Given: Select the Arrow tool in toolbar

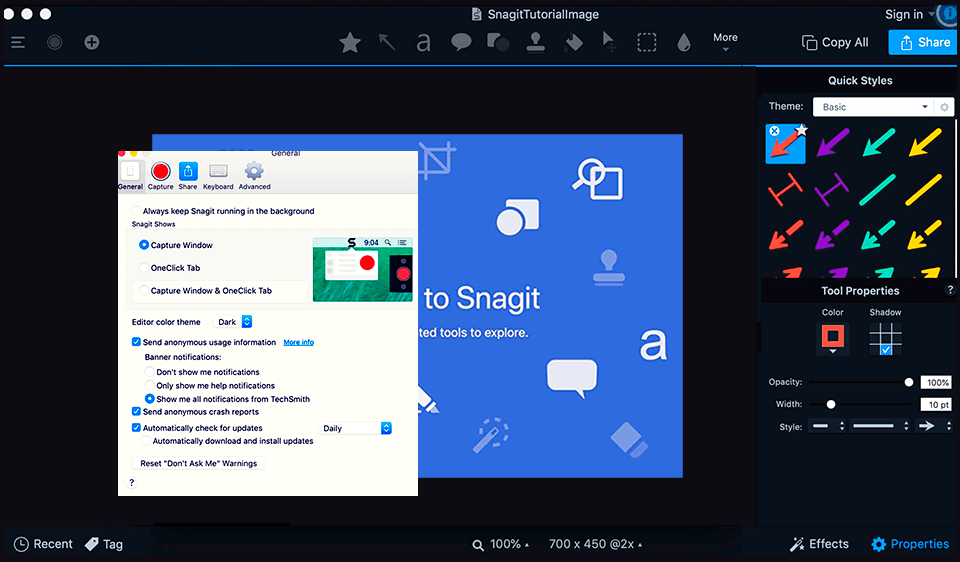Looking at the screenshot, I should click(386, 42).
